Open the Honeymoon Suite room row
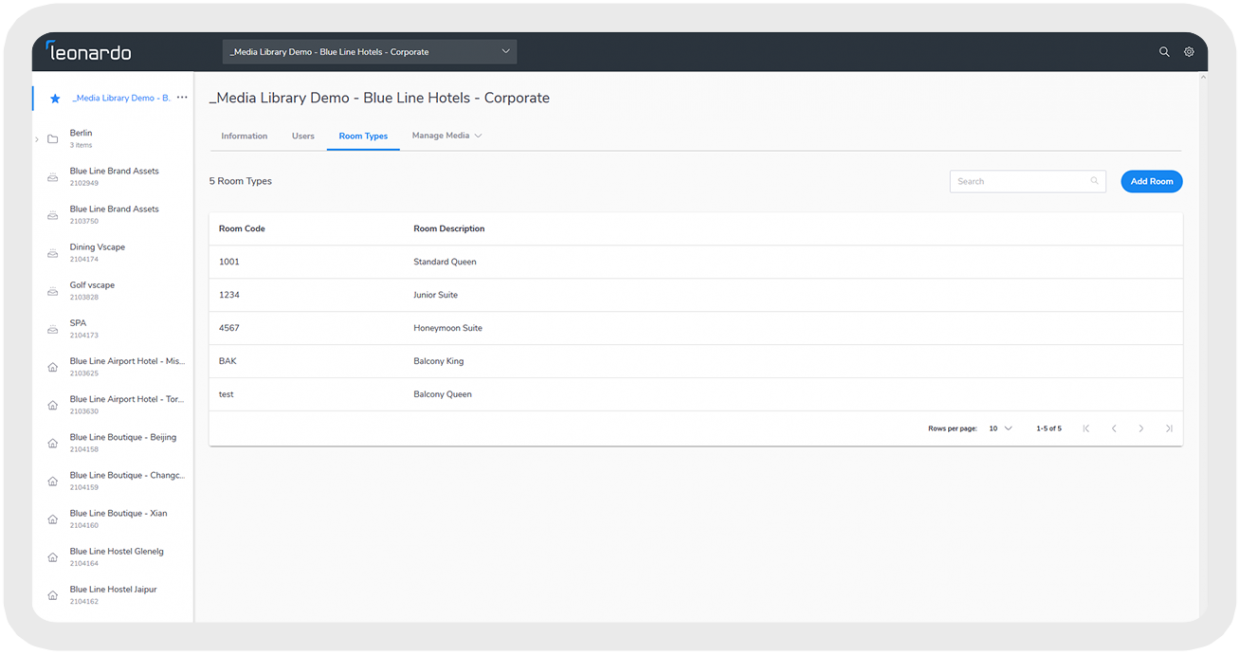Screen dimensions: 1240x655 click(447, 328)
